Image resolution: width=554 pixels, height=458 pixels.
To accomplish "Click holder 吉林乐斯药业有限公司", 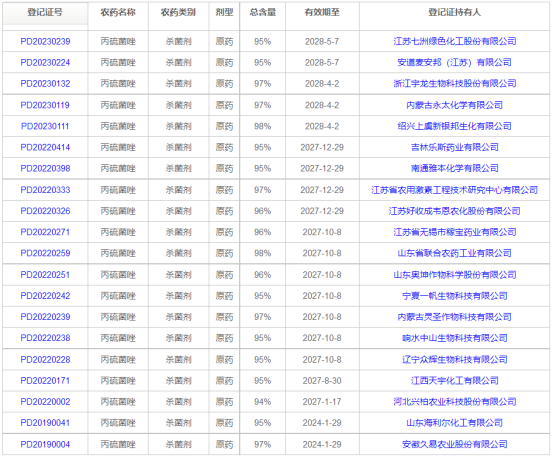I will [x=455, y=147].
